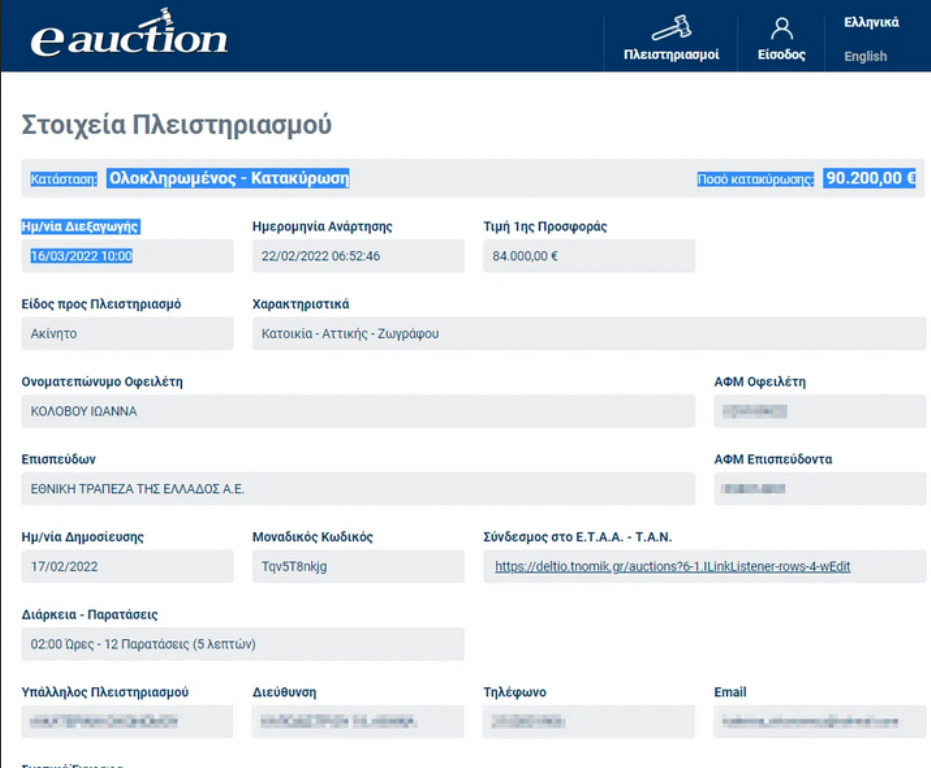Click the 90.200,00 € award amount
This screenshot has width=931, height=768.
[869, 179]
